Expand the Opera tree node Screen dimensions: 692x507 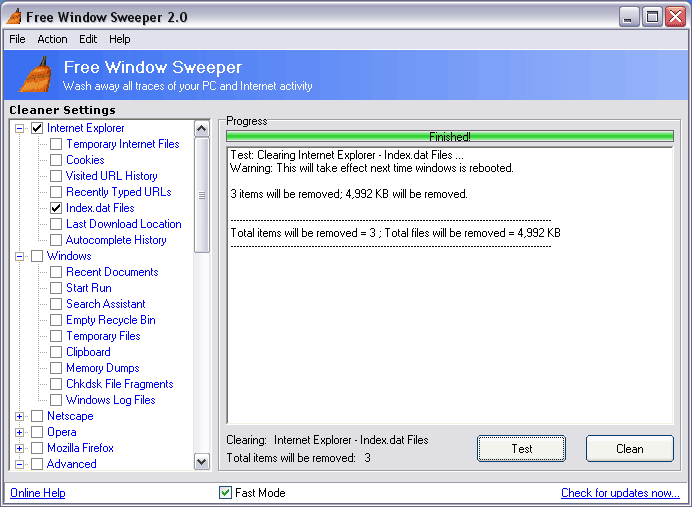[x=19, y=432]
